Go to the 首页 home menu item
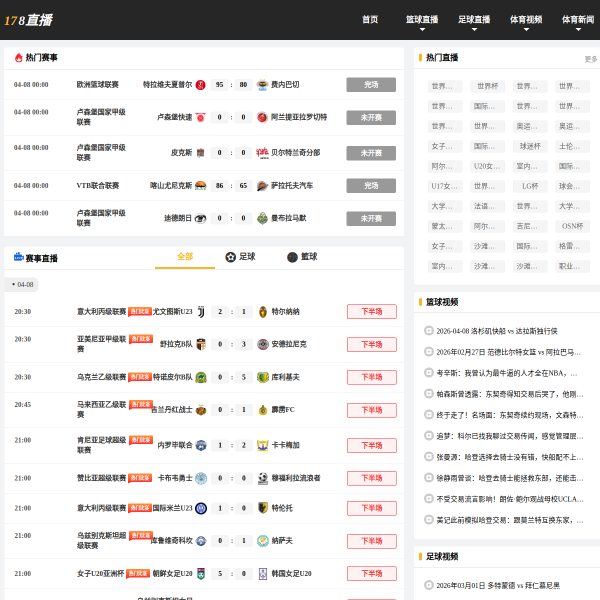Screen dimensions: 600x600 (x=370, y=19)
